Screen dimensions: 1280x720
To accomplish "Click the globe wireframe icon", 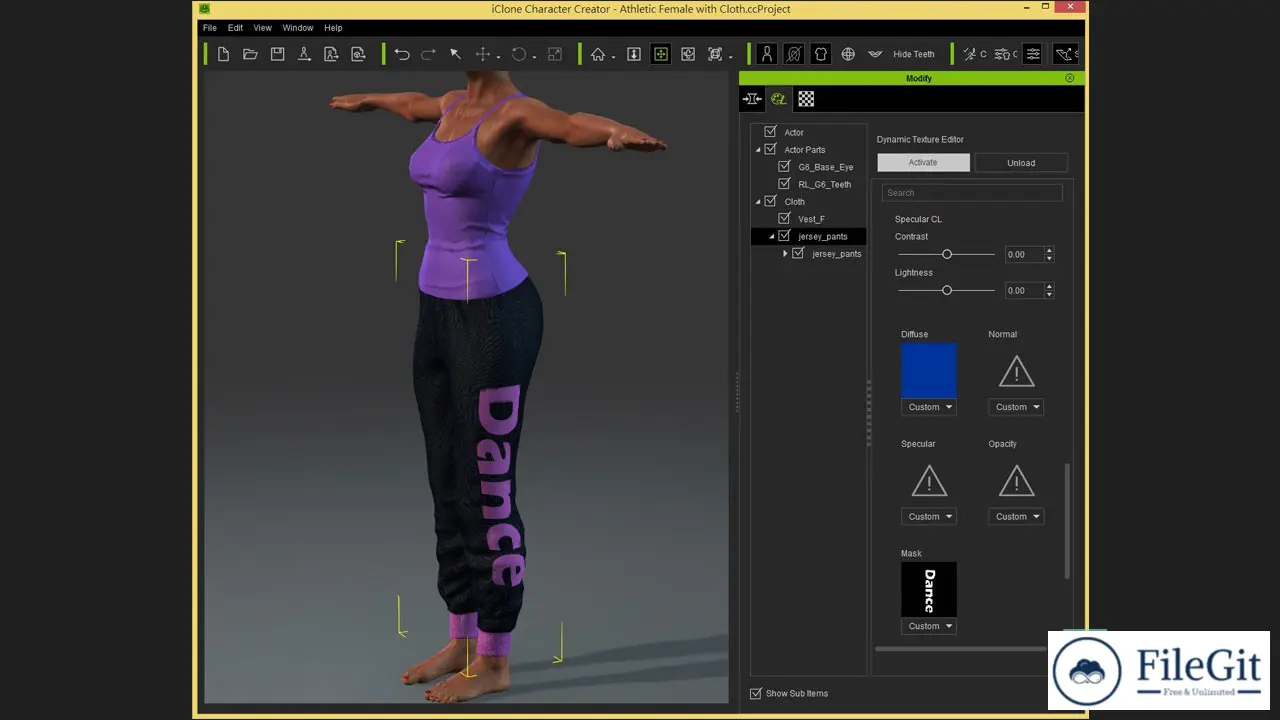I will pyautogui.click(x=848, y=54).
